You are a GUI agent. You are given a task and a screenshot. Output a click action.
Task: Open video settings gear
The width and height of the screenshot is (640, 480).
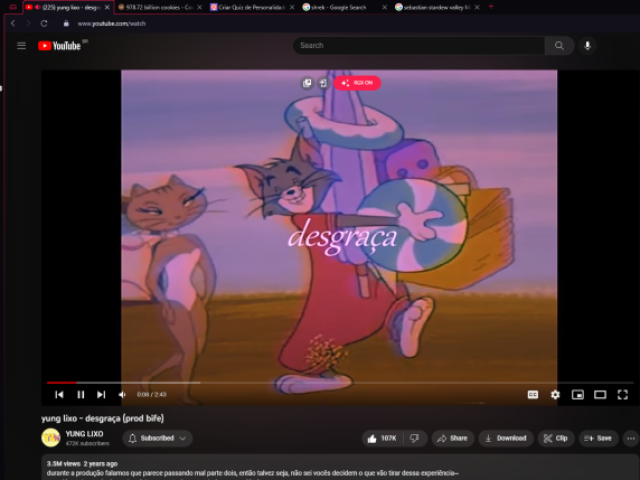click(x=555, y=394)
